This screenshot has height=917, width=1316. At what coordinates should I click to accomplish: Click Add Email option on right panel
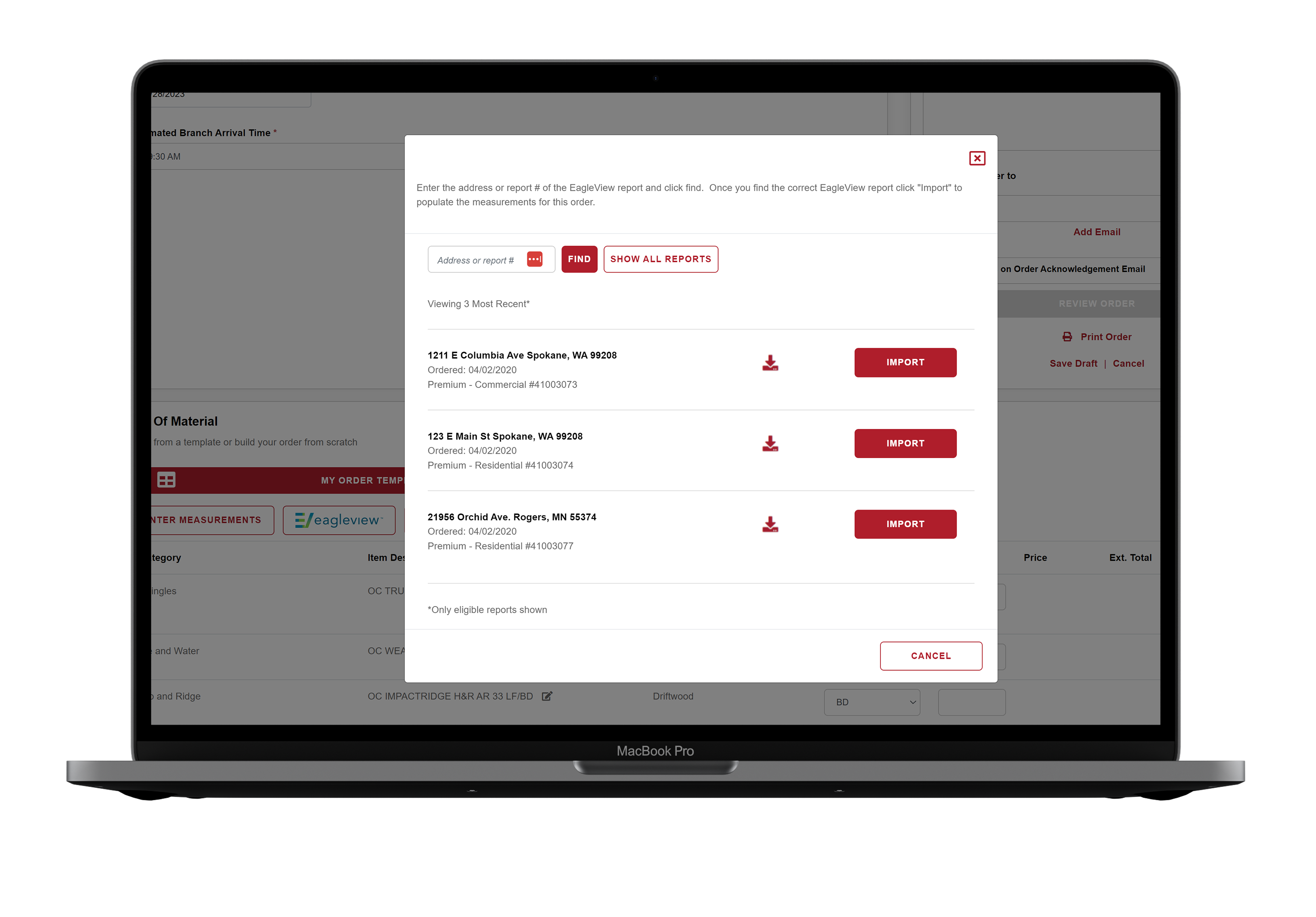pyautogui.click(x=1097, y=231)
